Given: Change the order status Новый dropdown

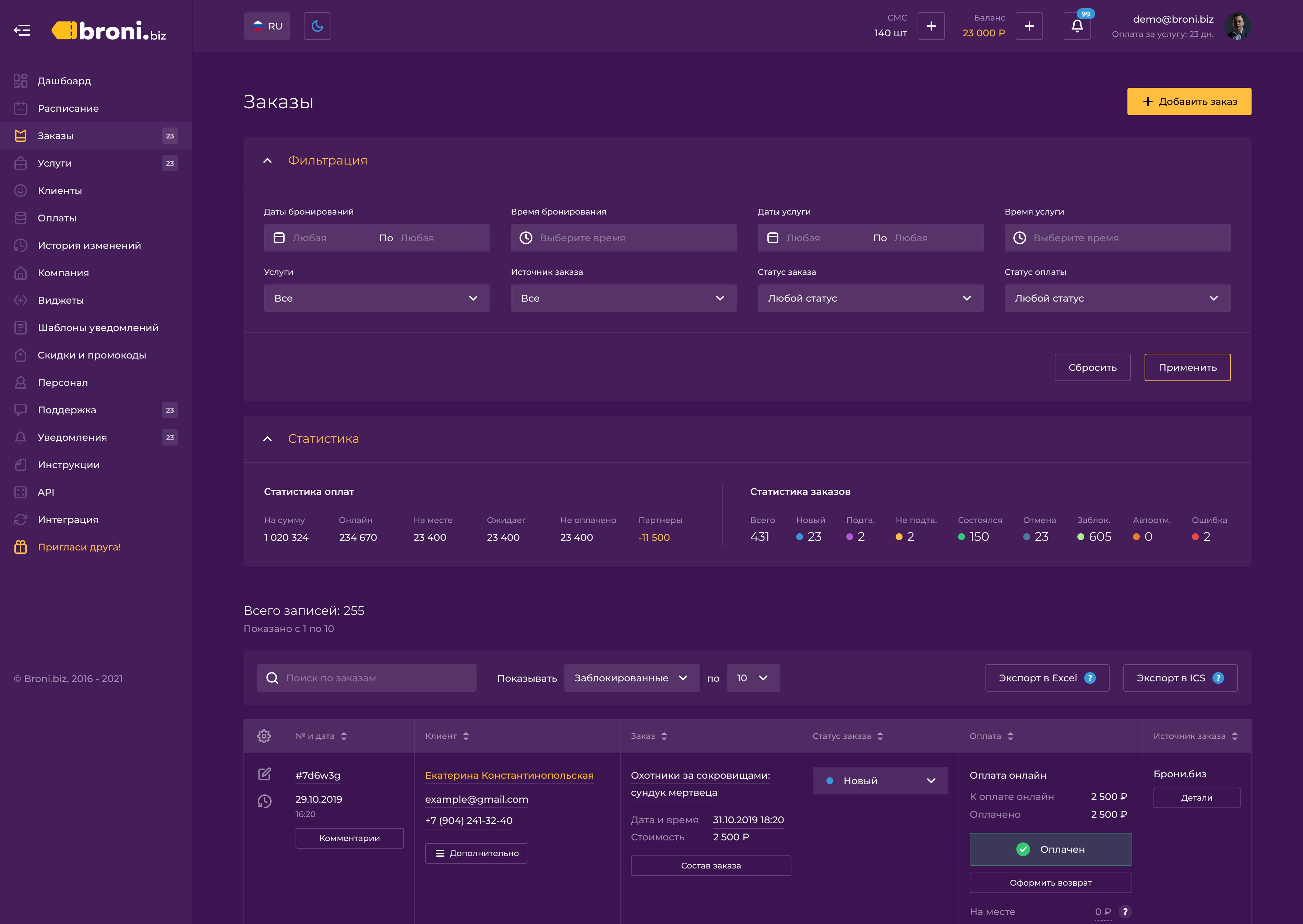Looking at the screenshot, I should [x=880, y=781].
